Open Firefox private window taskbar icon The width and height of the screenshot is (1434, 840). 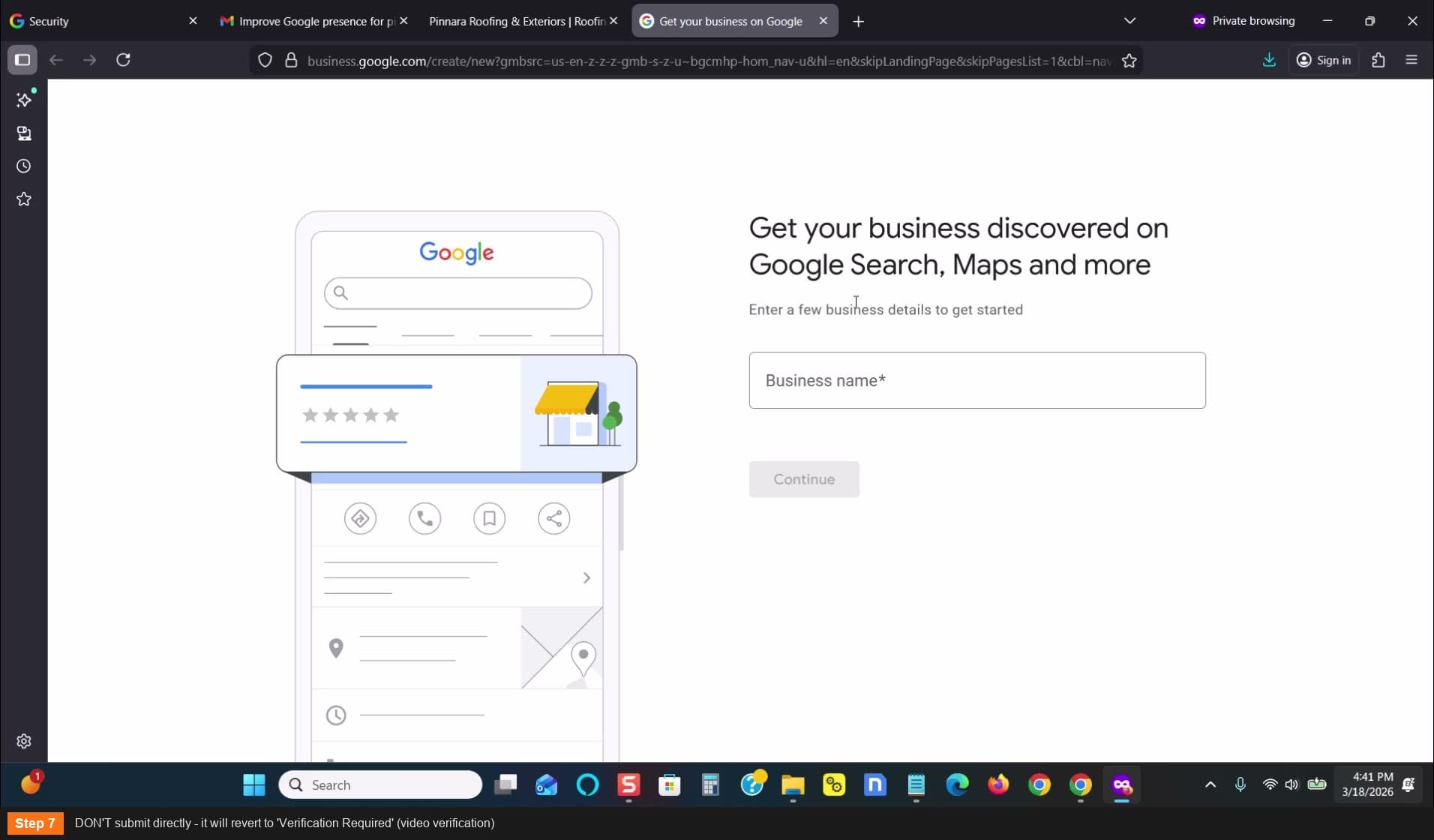click(x=1122, y=785)
